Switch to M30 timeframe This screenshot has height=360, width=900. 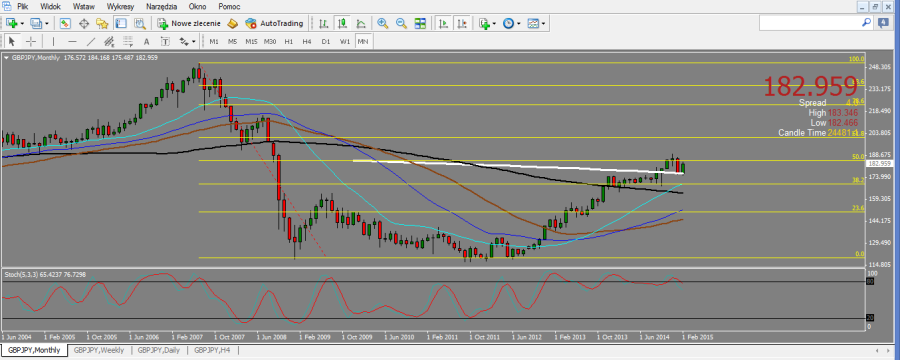270,41
